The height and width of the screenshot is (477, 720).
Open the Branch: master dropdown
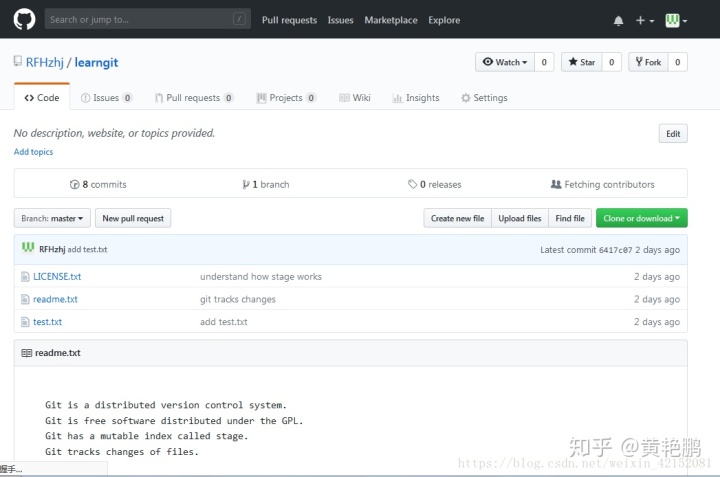click(52, 218)
